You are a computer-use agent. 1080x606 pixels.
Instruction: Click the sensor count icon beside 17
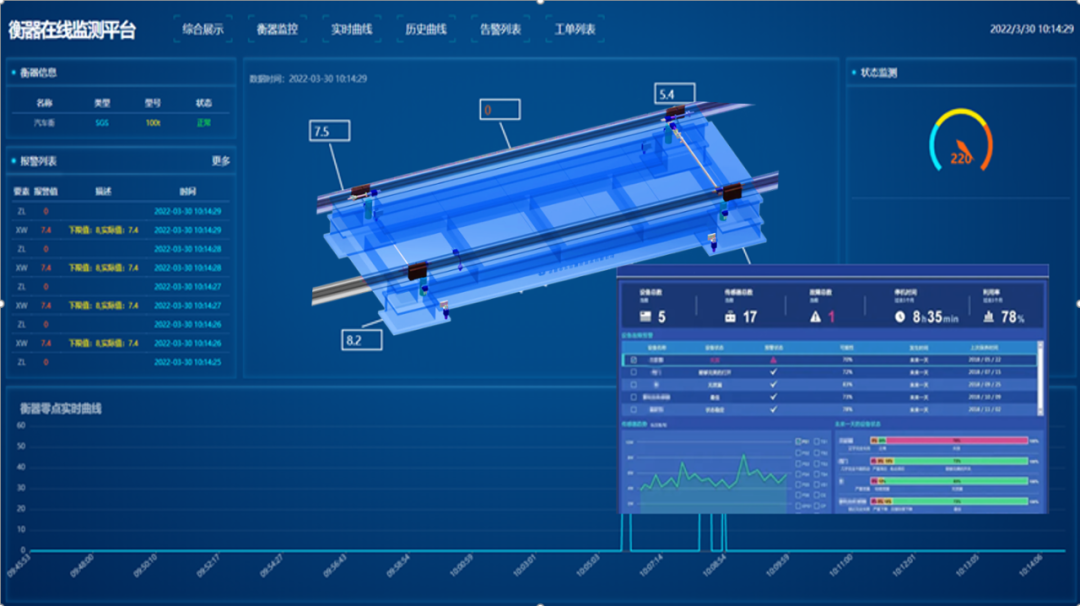730,317
